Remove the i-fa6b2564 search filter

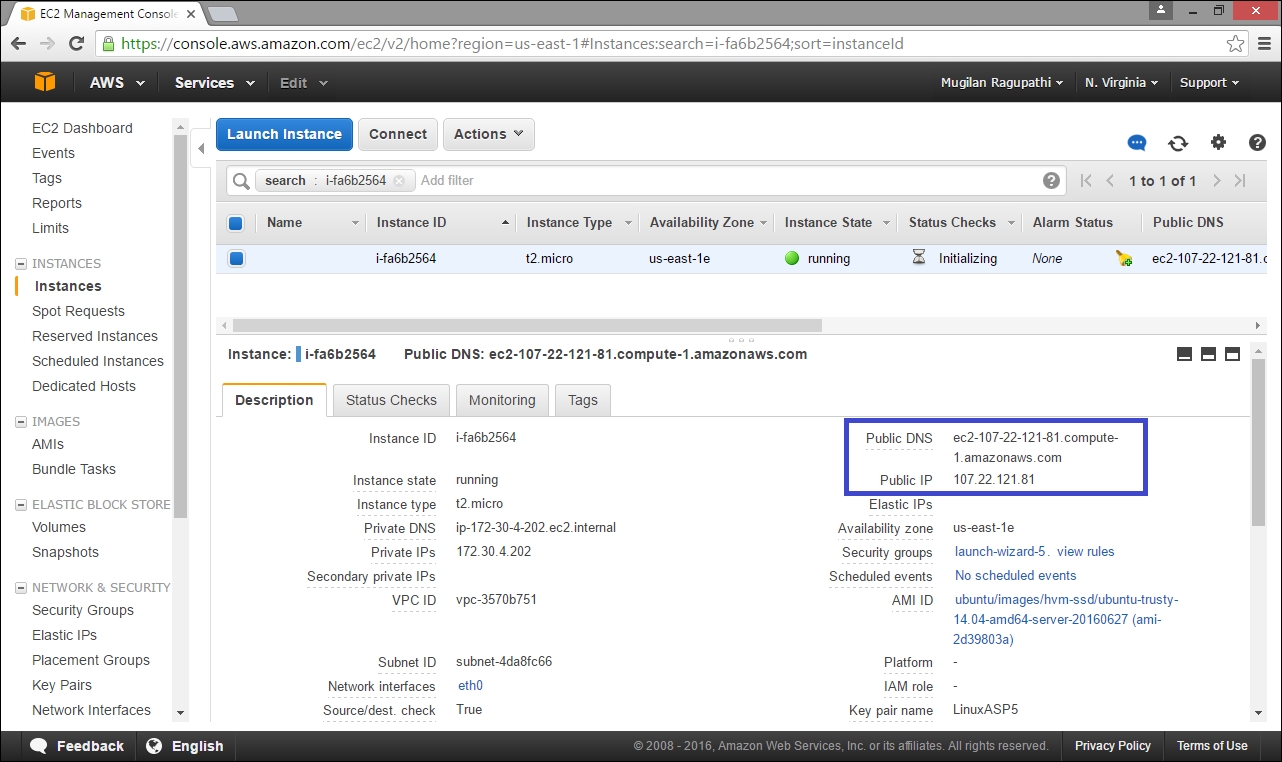(x=399, y=181)
